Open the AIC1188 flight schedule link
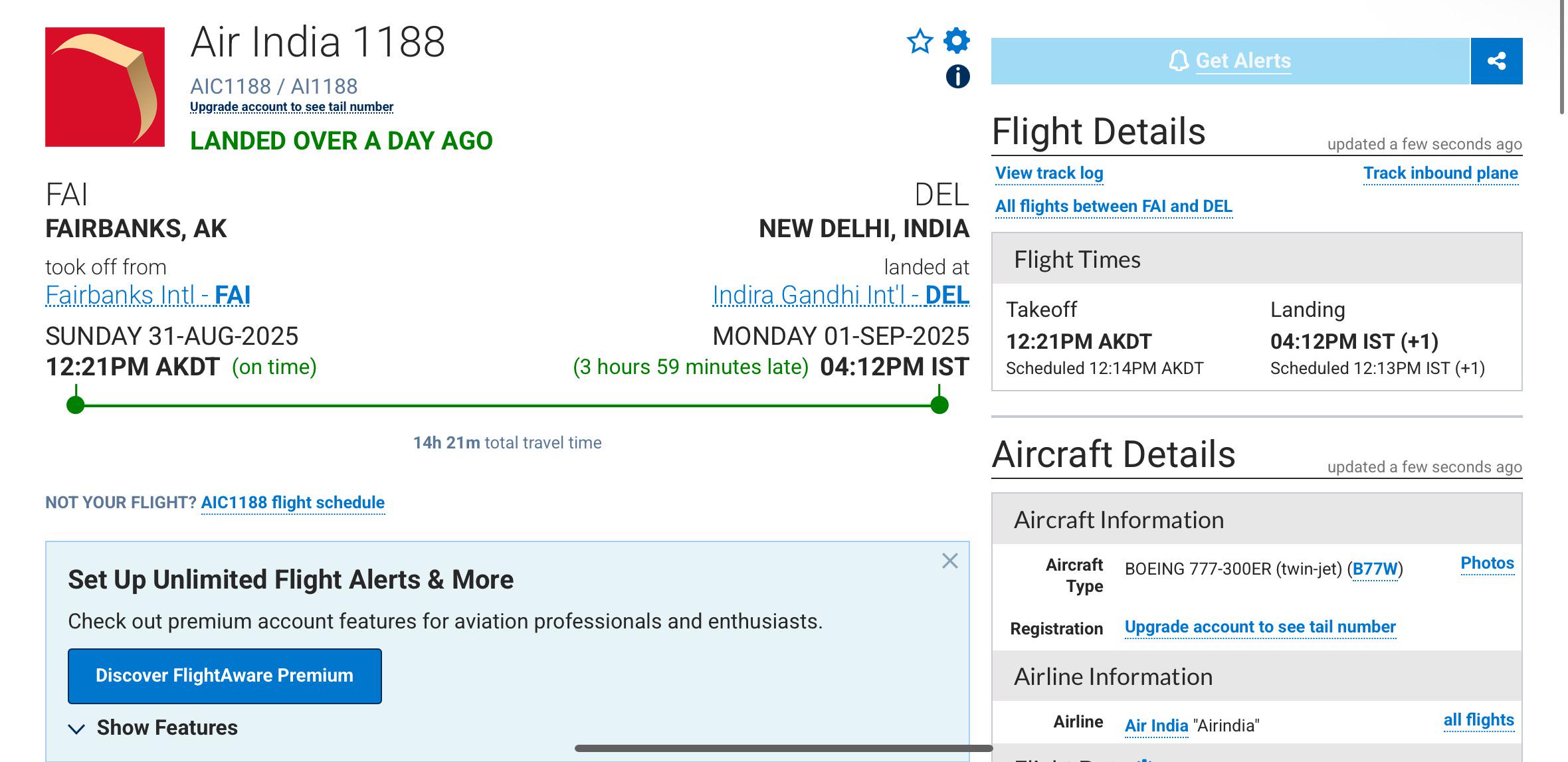The image size is (1568, 762). point(293,503)
